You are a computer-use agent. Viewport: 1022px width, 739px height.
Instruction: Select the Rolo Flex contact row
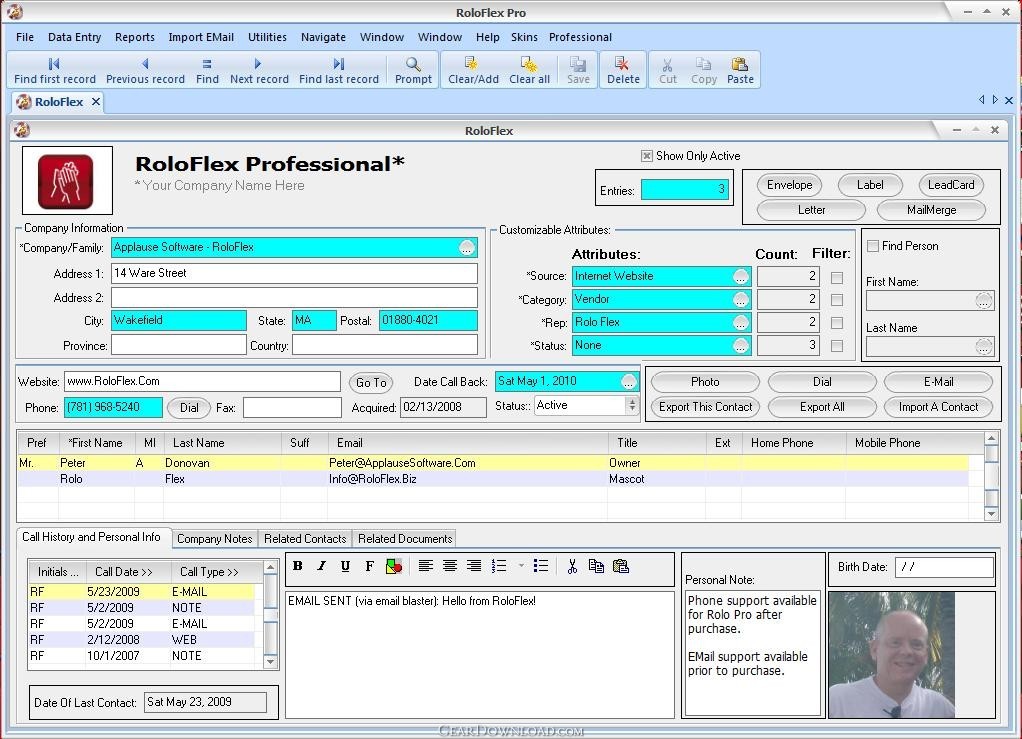point(493,479)
